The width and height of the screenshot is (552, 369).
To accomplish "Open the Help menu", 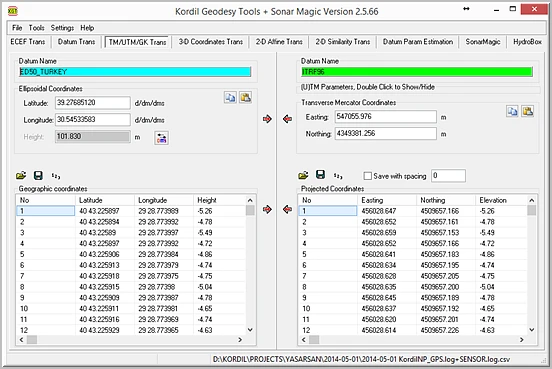I will (87, 28).
